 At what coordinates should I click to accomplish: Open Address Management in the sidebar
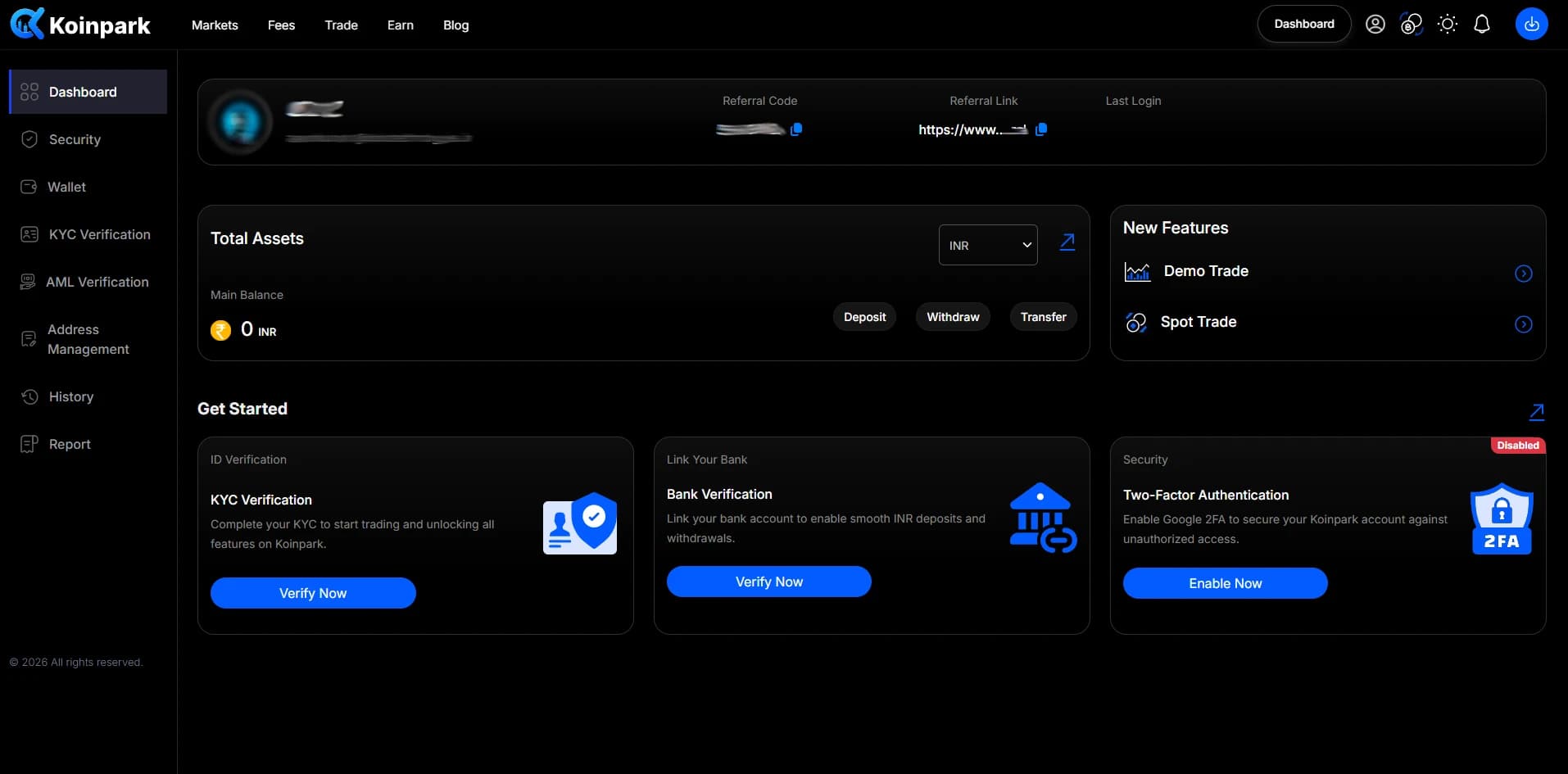88,339
